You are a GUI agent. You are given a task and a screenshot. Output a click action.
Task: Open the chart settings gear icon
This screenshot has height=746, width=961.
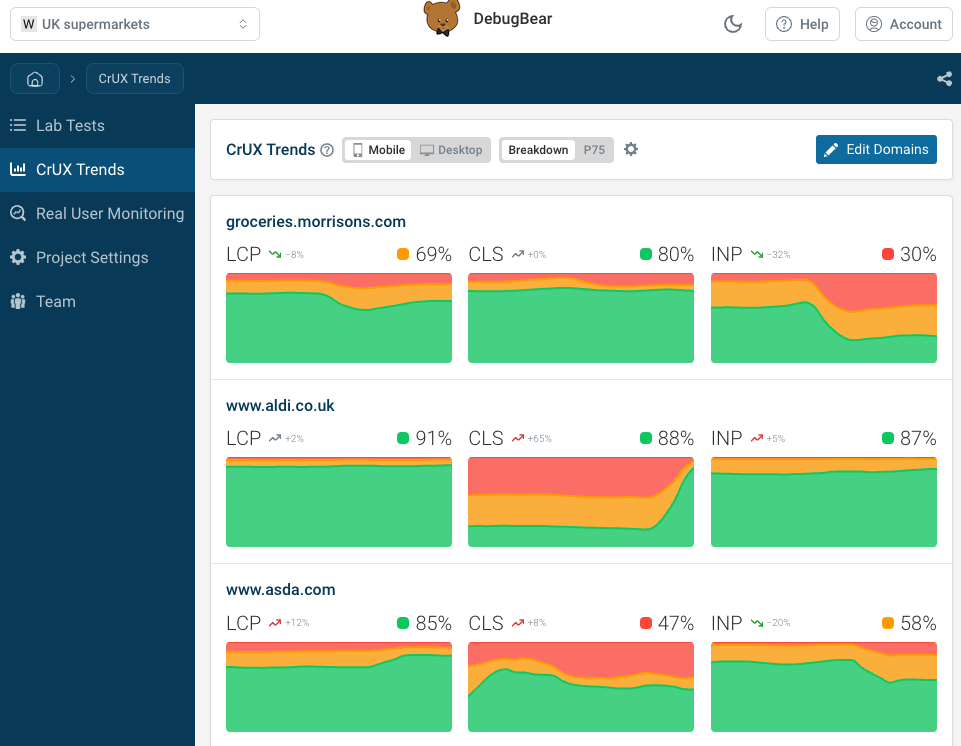click(631, 149)
